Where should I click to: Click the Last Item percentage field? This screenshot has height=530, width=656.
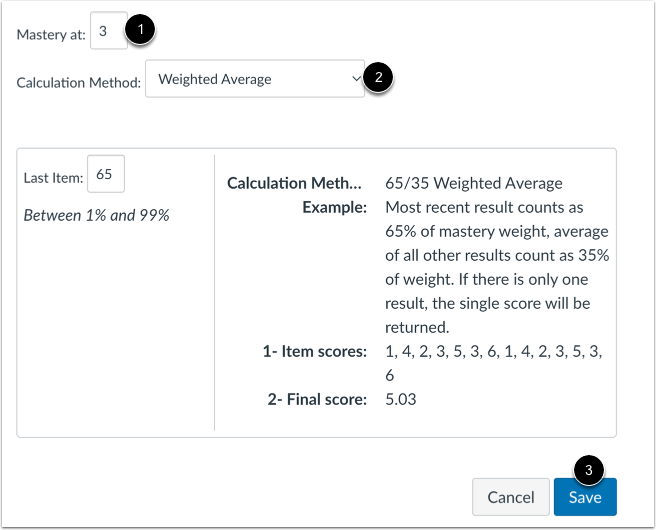click(x=106, y=174)
